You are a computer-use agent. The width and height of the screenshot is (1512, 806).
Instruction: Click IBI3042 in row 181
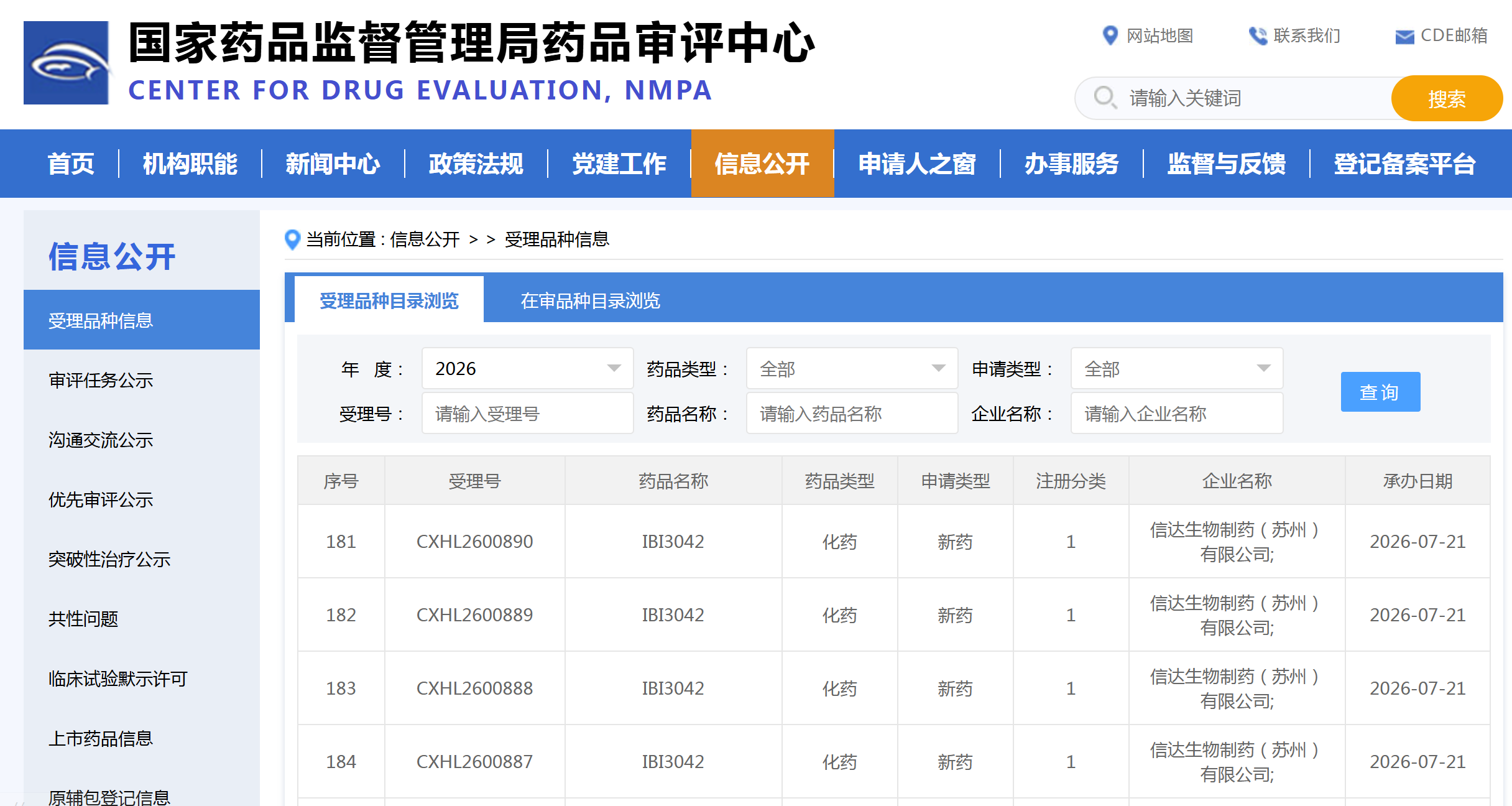pyautogui.click(x=673, y=542)
